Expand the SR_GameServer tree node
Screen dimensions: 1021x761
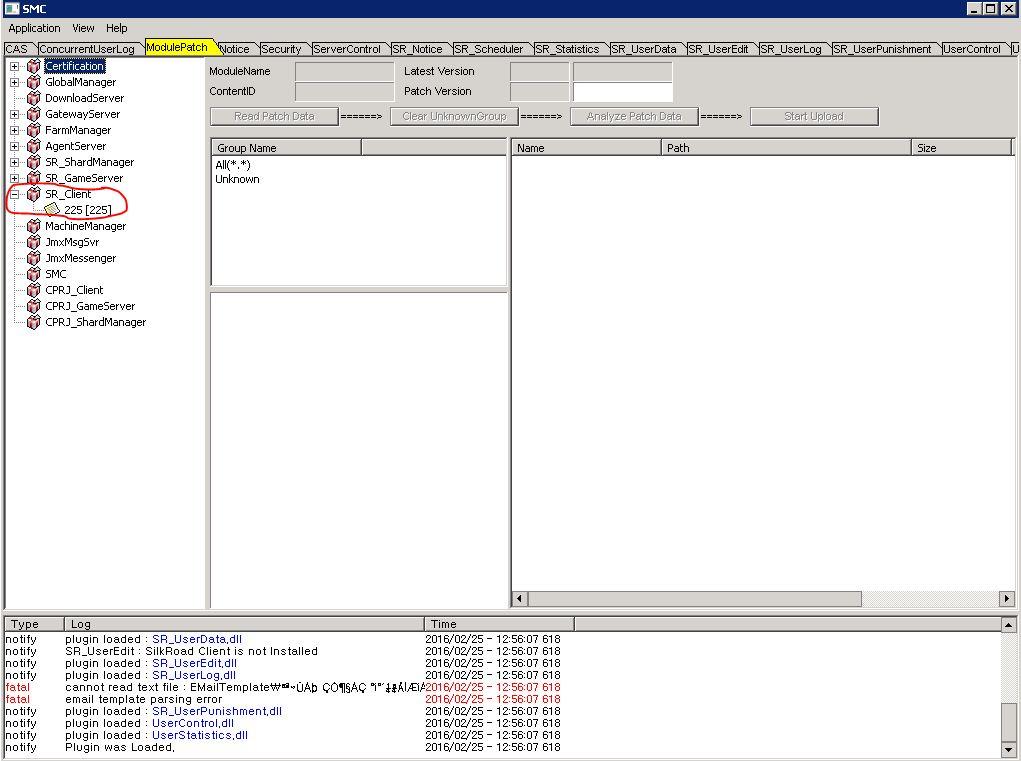tap(15, 178)
